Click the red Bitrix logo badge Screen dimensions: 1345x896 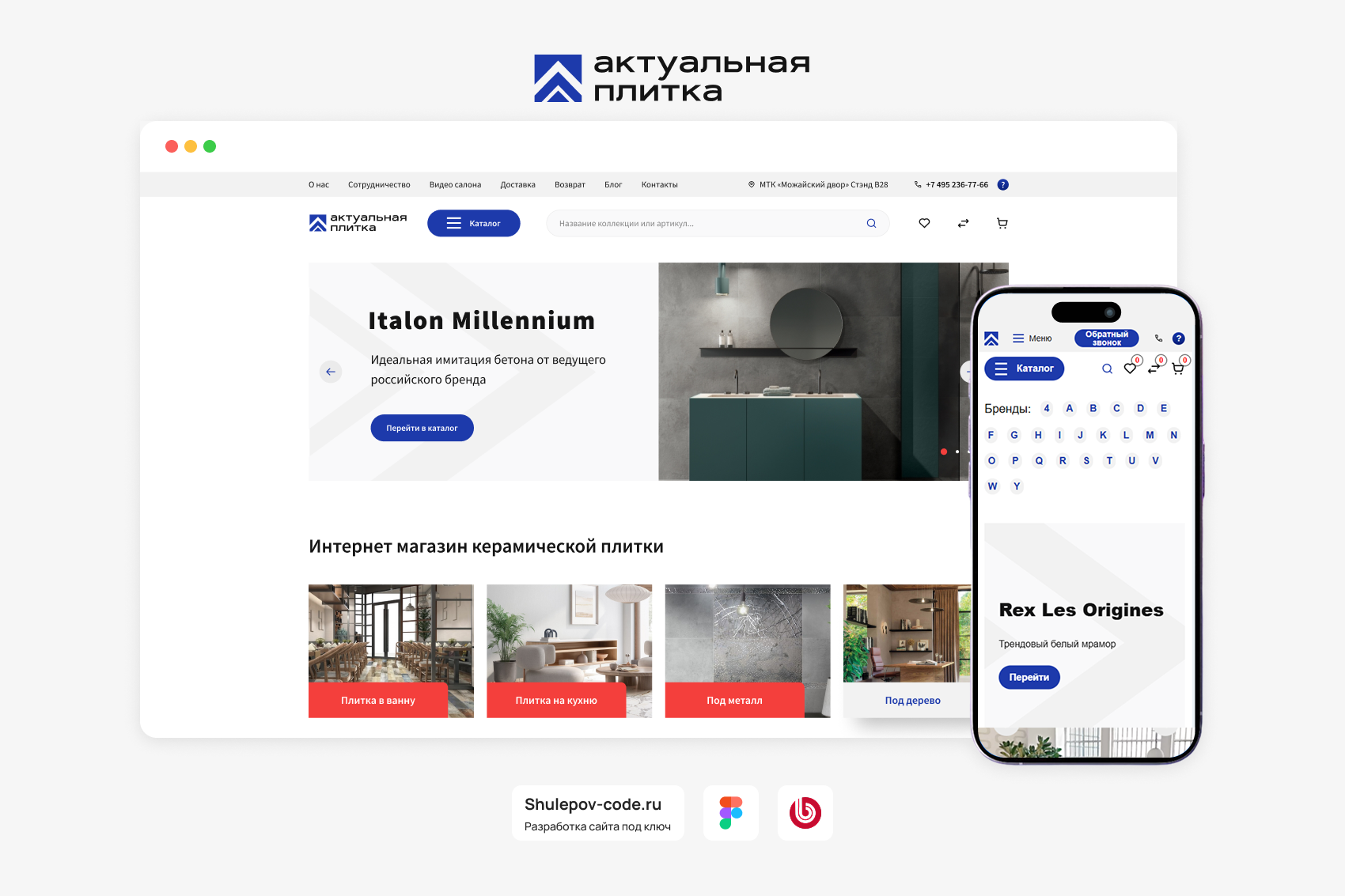(x=805, y=813)
